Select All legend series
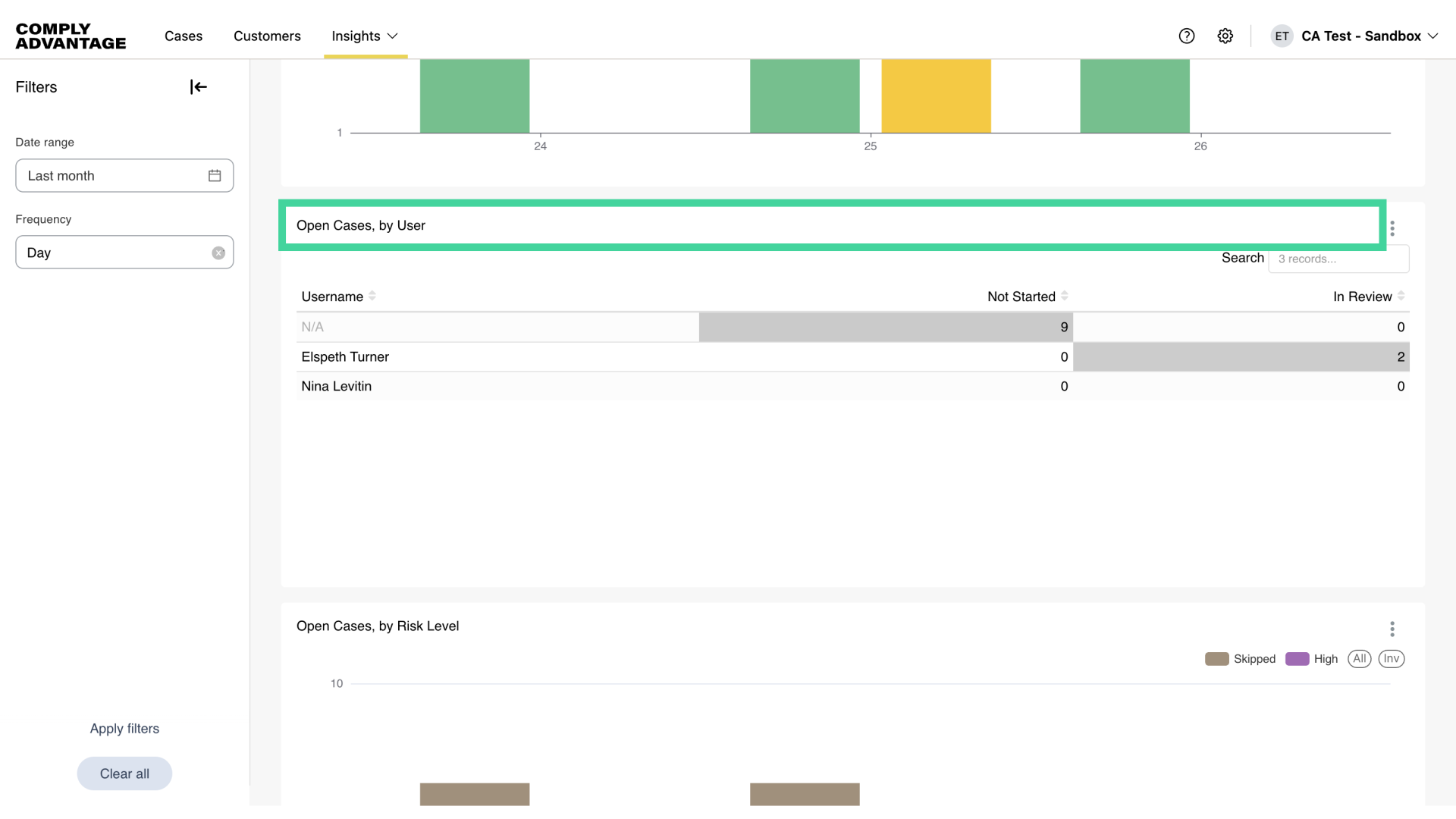1456x819 pixels. click(x=1359, y=659)
